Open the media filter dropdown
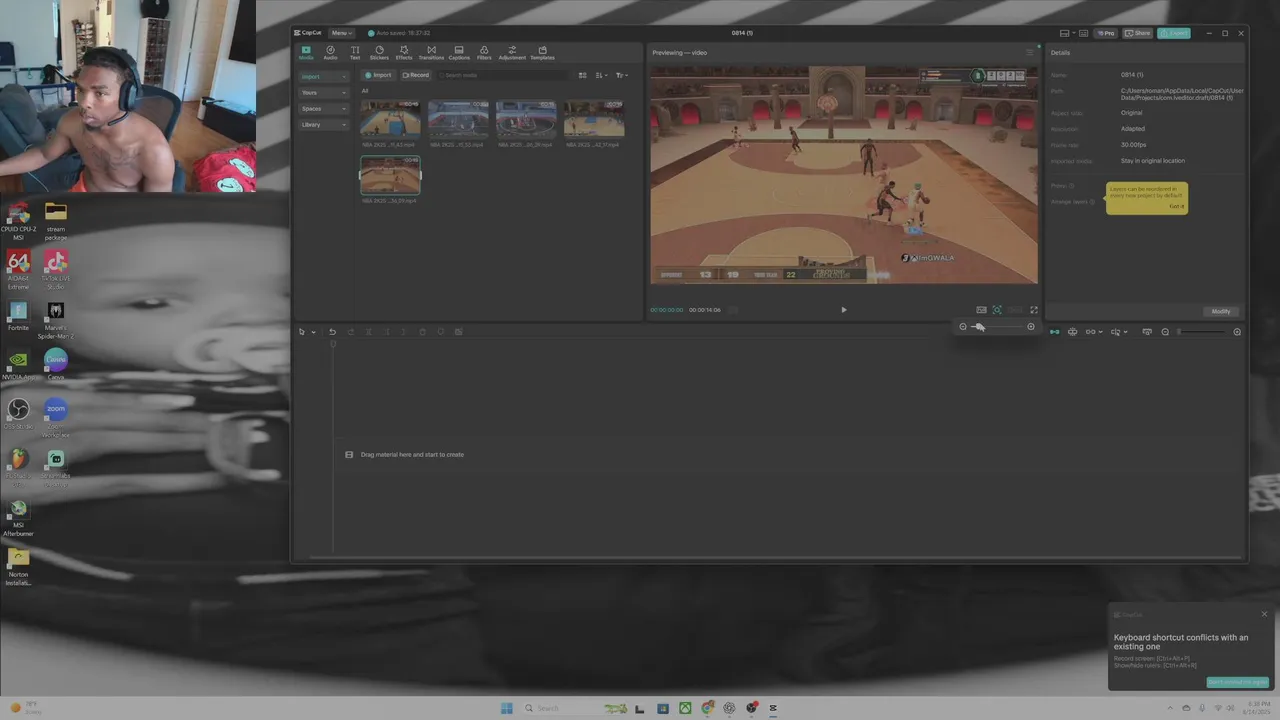Image resolution: width=1280 pixels, height=720 pixels. [621, 75]
